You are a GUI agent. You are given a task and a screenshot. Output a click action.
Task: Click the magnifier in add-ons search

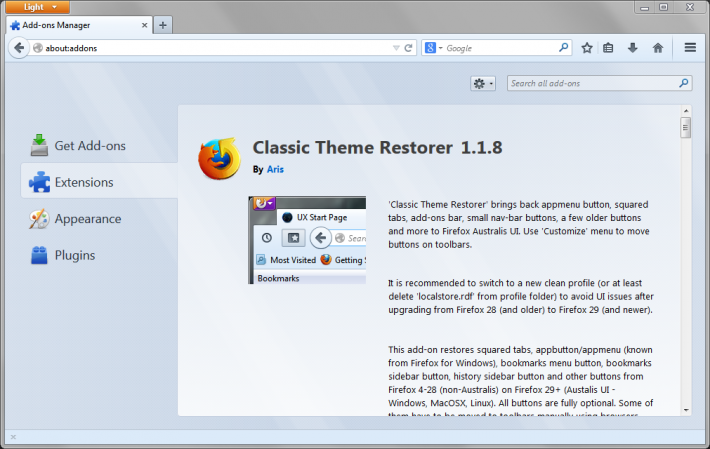pyautogui.click(x=684, y=83)
